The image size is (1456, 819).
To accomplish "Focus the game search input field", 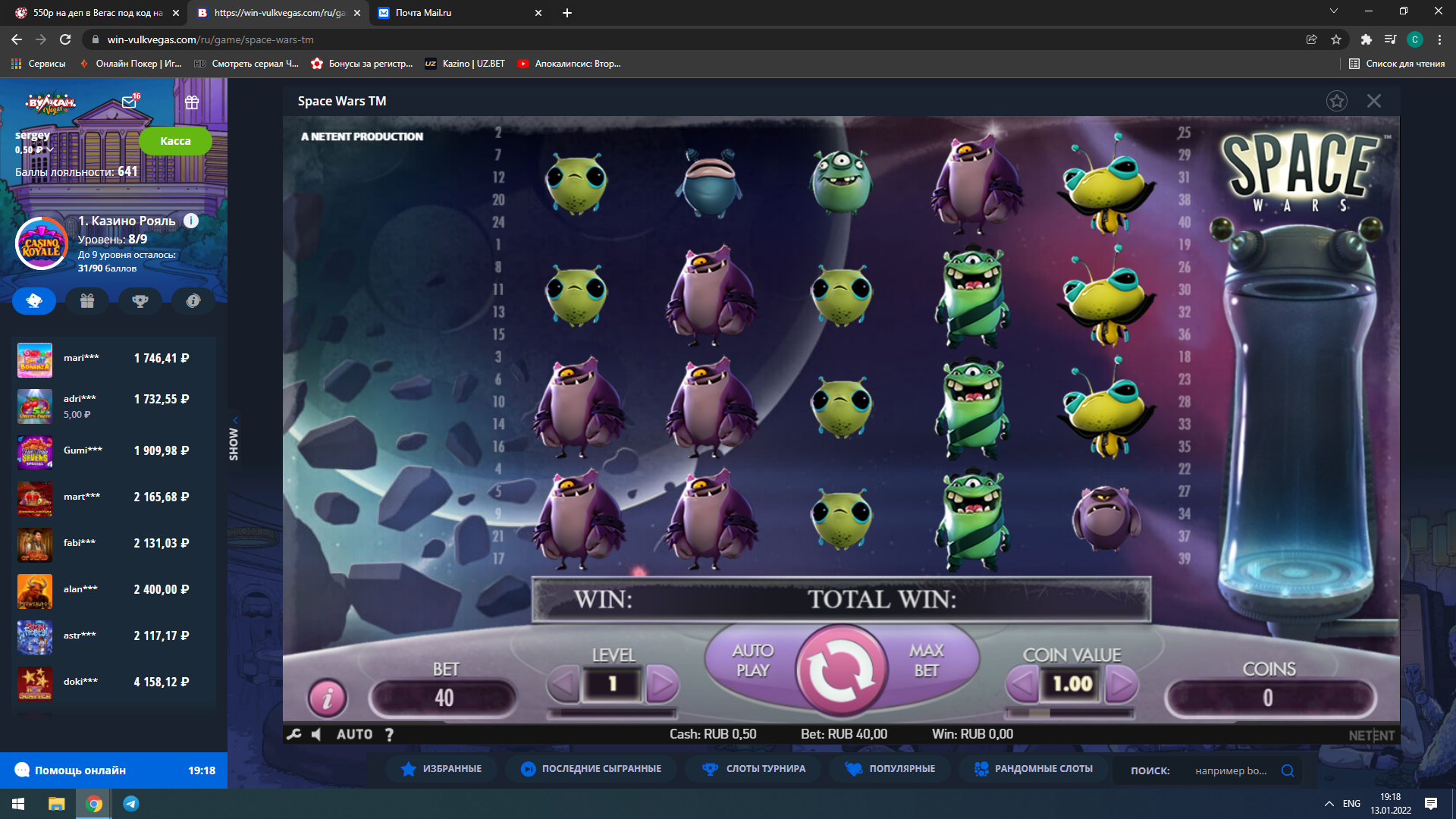I will (x=1232, y=770).
